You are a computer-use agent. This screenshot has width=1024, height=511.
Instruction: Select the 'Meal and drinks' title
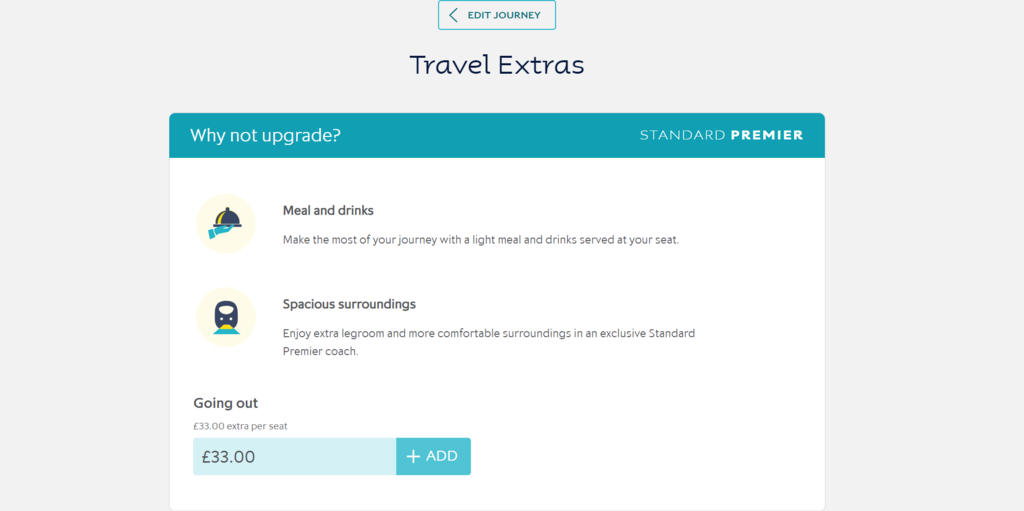[328, 211]
